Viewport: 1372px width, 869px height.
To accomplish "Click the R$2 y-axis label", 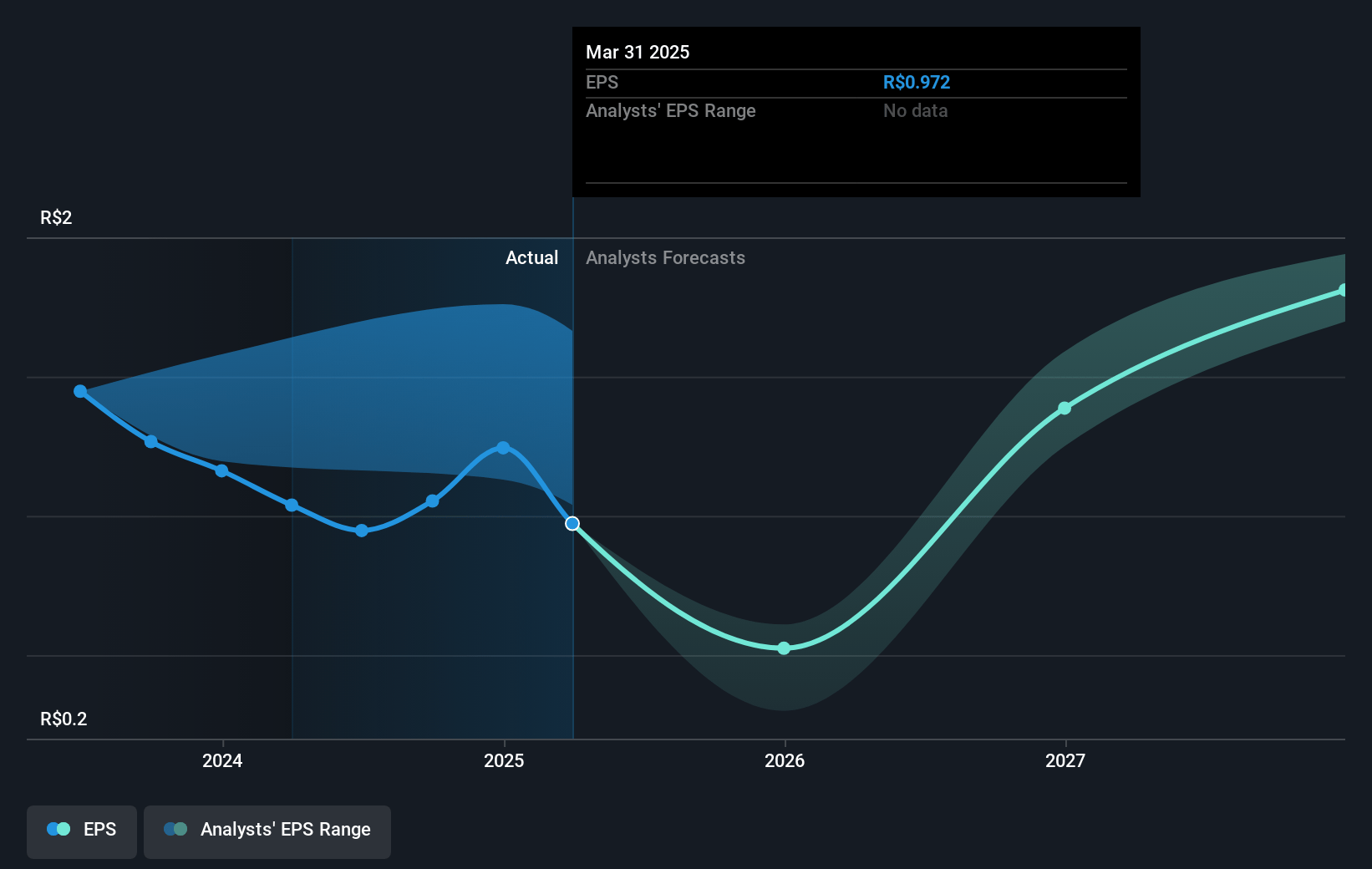I will coord(56,218).
